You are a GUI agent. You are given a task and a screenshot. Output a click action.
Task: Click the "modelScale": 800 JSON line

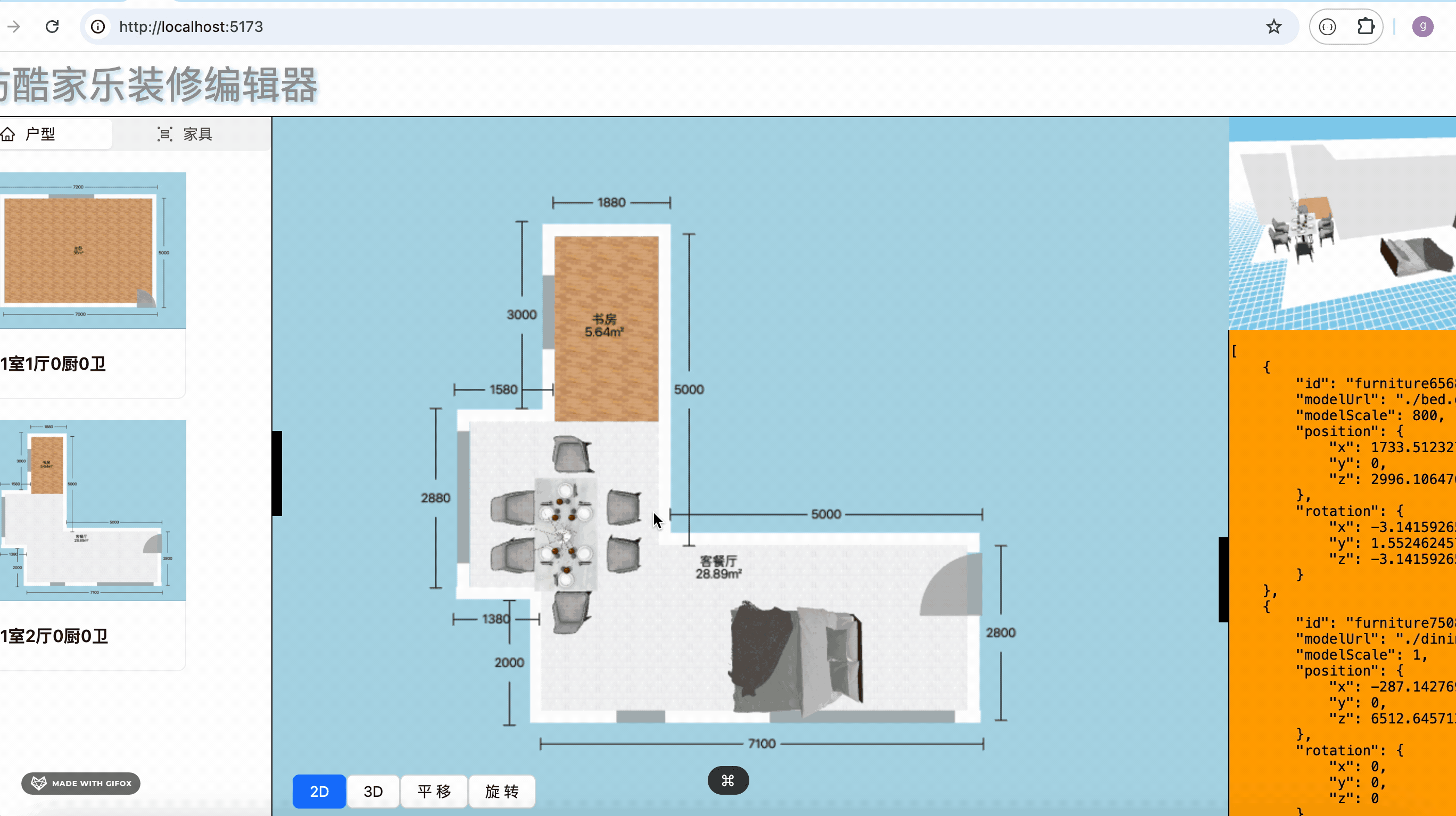[1370, 415]
